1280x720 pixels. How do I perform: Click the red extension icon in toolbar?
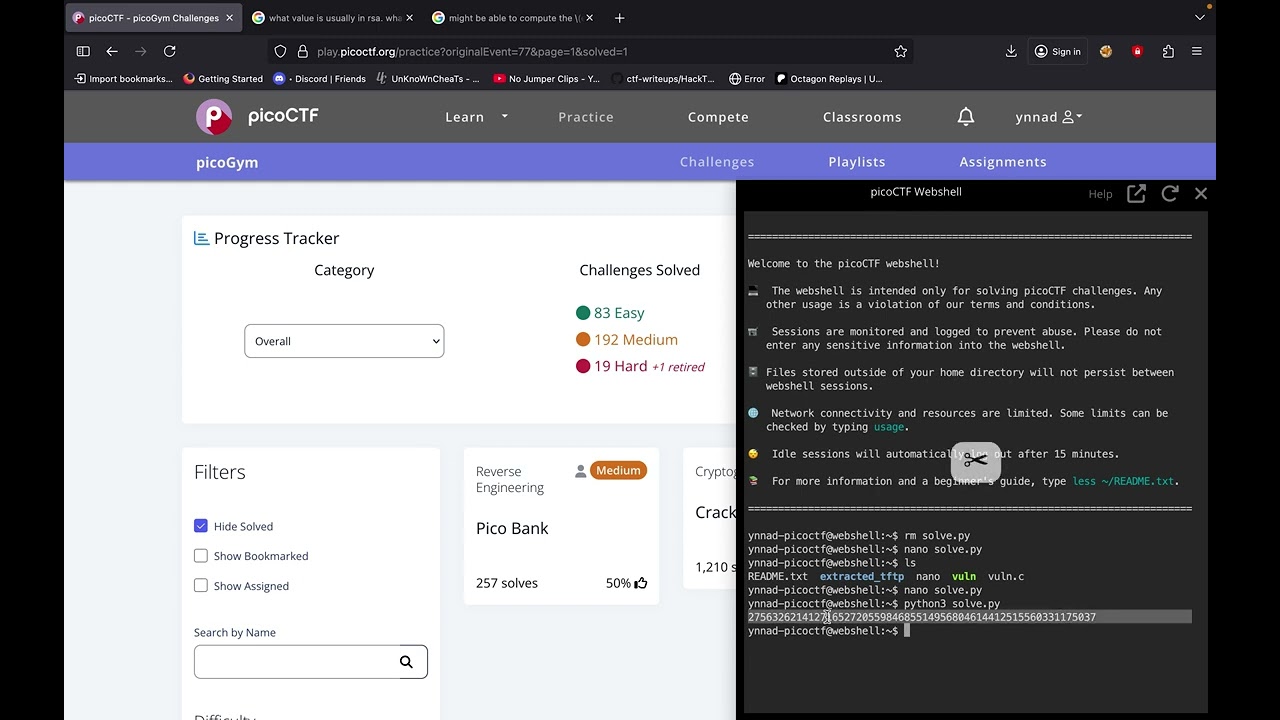(x=1137, y=51)
